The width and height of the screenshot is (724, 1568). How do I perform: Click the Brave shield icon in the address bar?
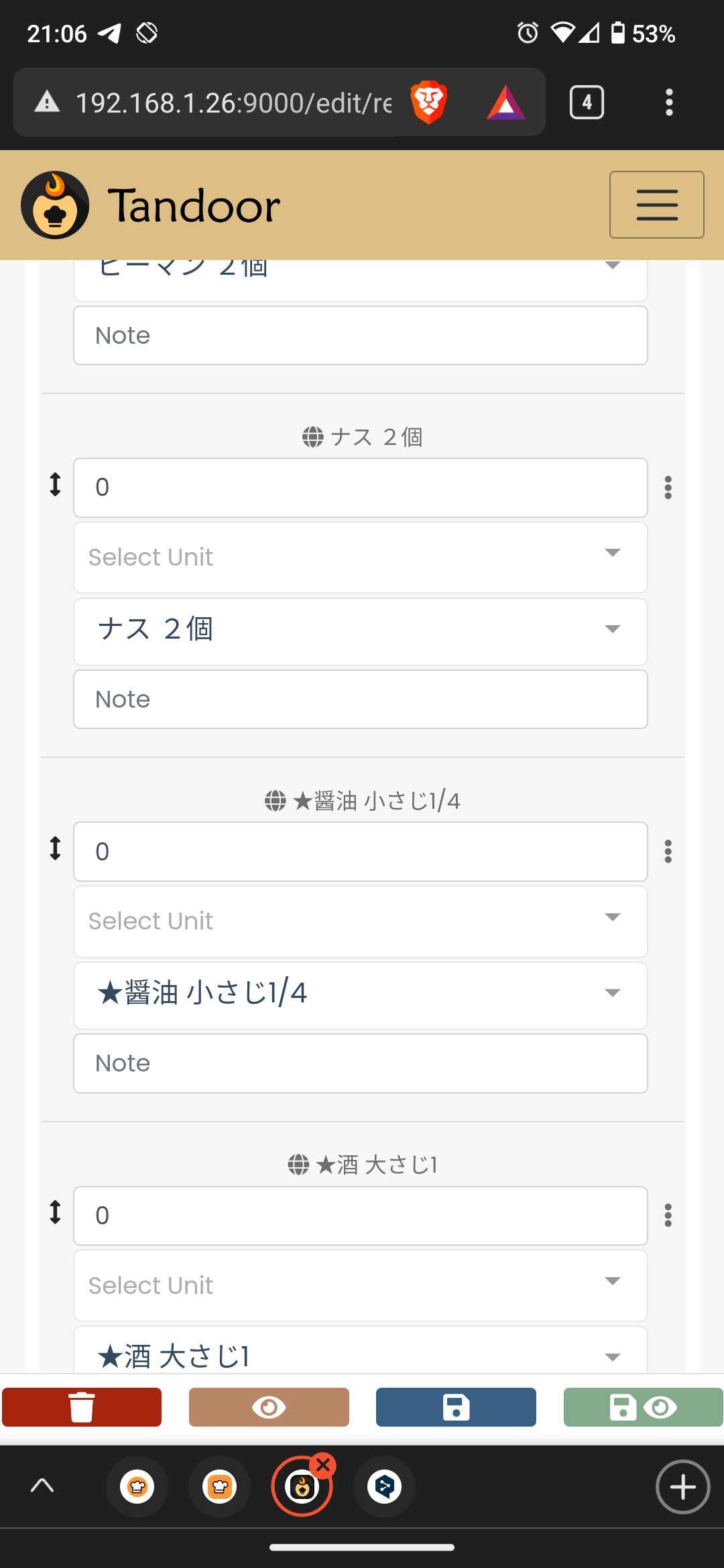[x=430, y=102]
